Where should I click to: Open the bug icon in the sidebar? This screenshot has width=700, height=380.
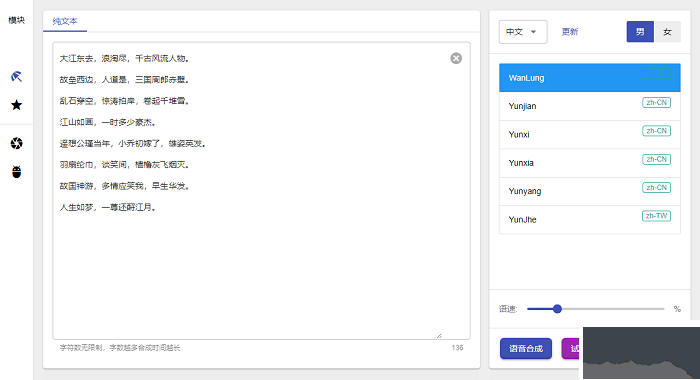pyautogui.click(x=17, y=172)
